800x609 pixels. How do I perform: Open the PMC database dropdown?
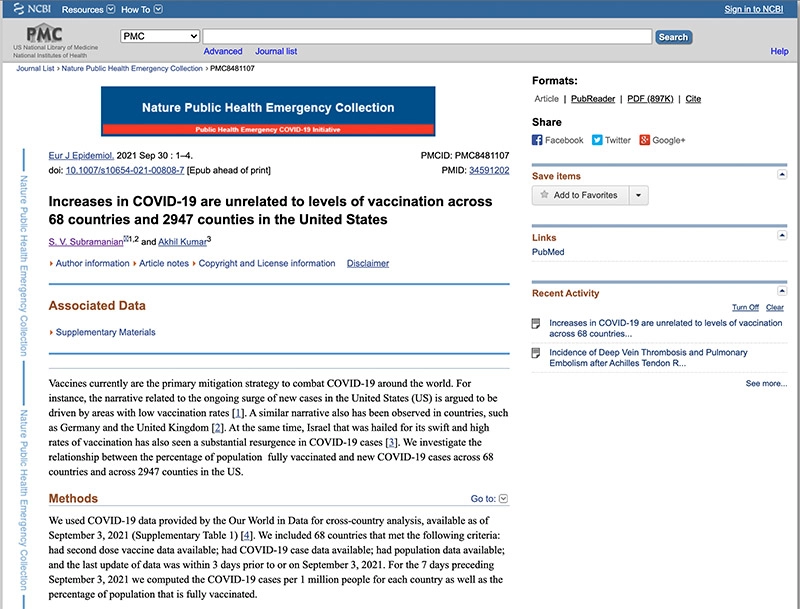(160, 36)
